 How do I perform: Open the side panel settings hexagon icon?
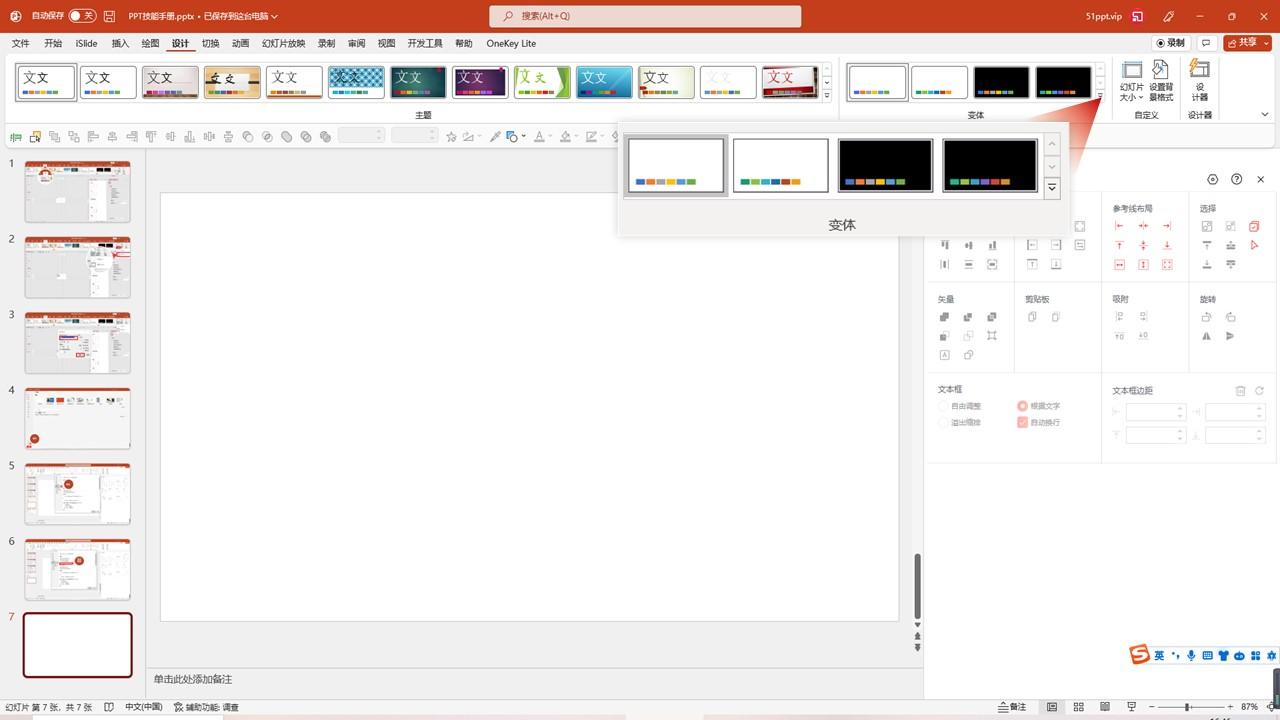point(1212,179)
